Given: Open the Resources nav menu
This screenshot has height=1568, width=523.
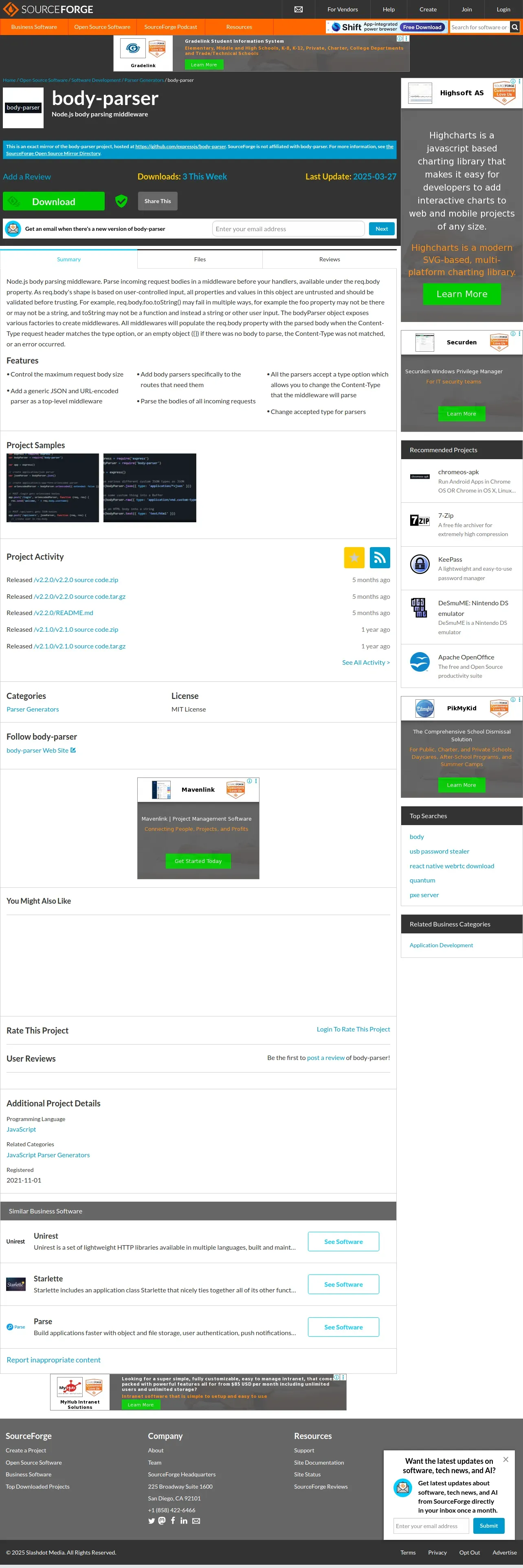Looking at the screenshot, I should click(x=239, y=27).
